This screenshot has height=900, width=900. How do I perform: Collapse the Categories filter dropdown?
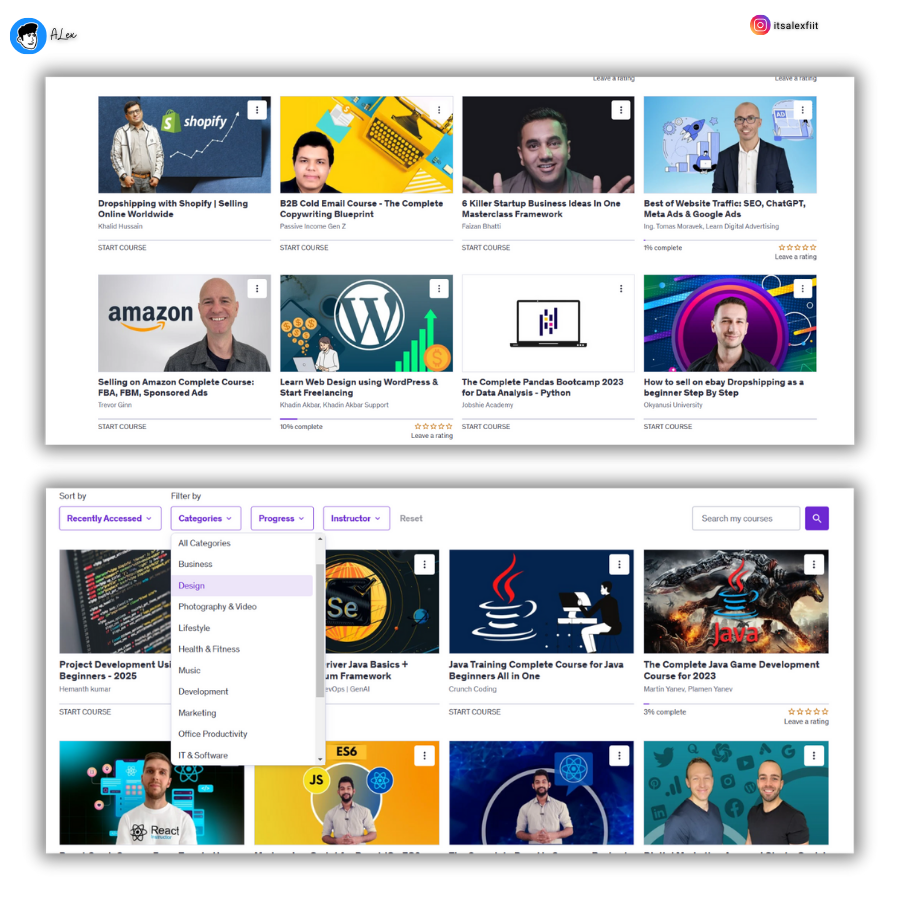click(x=205, y=518)
